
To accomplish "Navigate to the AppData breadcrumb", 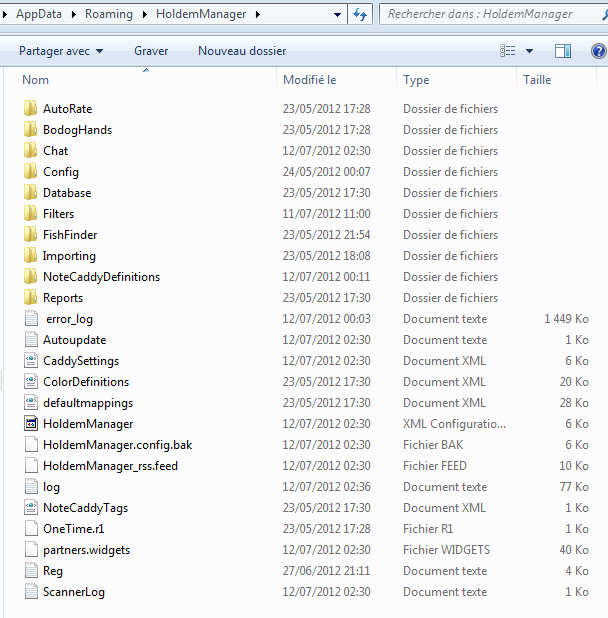I will (39, 14).
